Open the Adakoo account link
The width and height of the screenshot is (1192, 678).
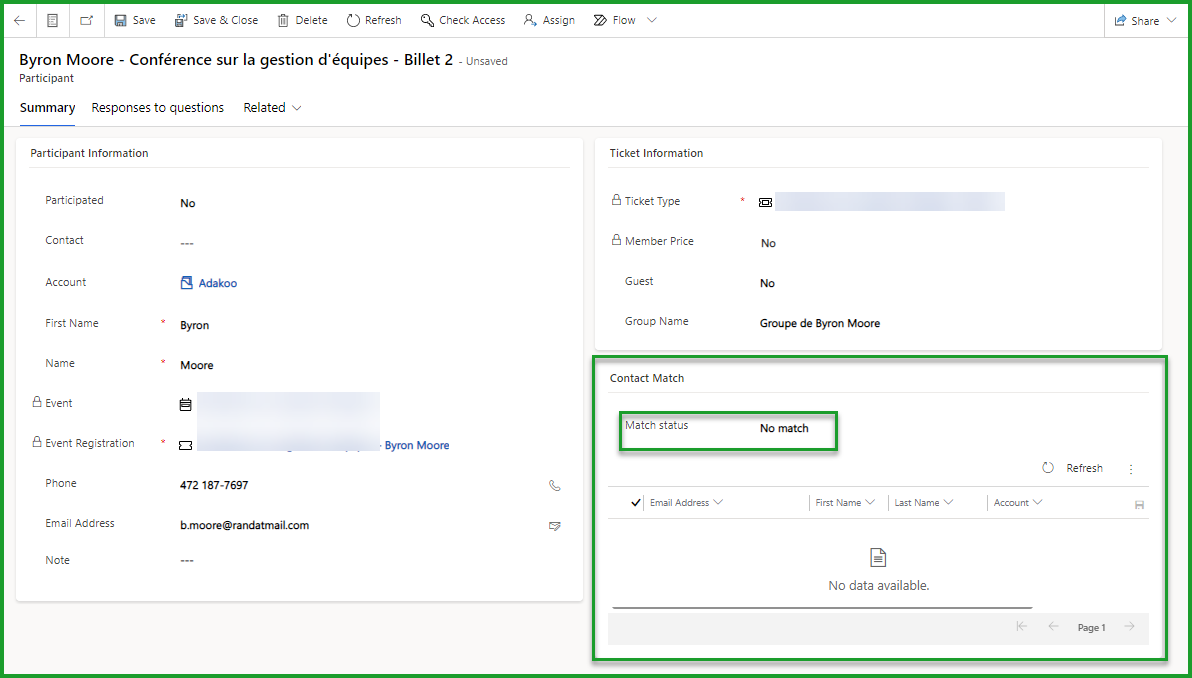point(217,283)
